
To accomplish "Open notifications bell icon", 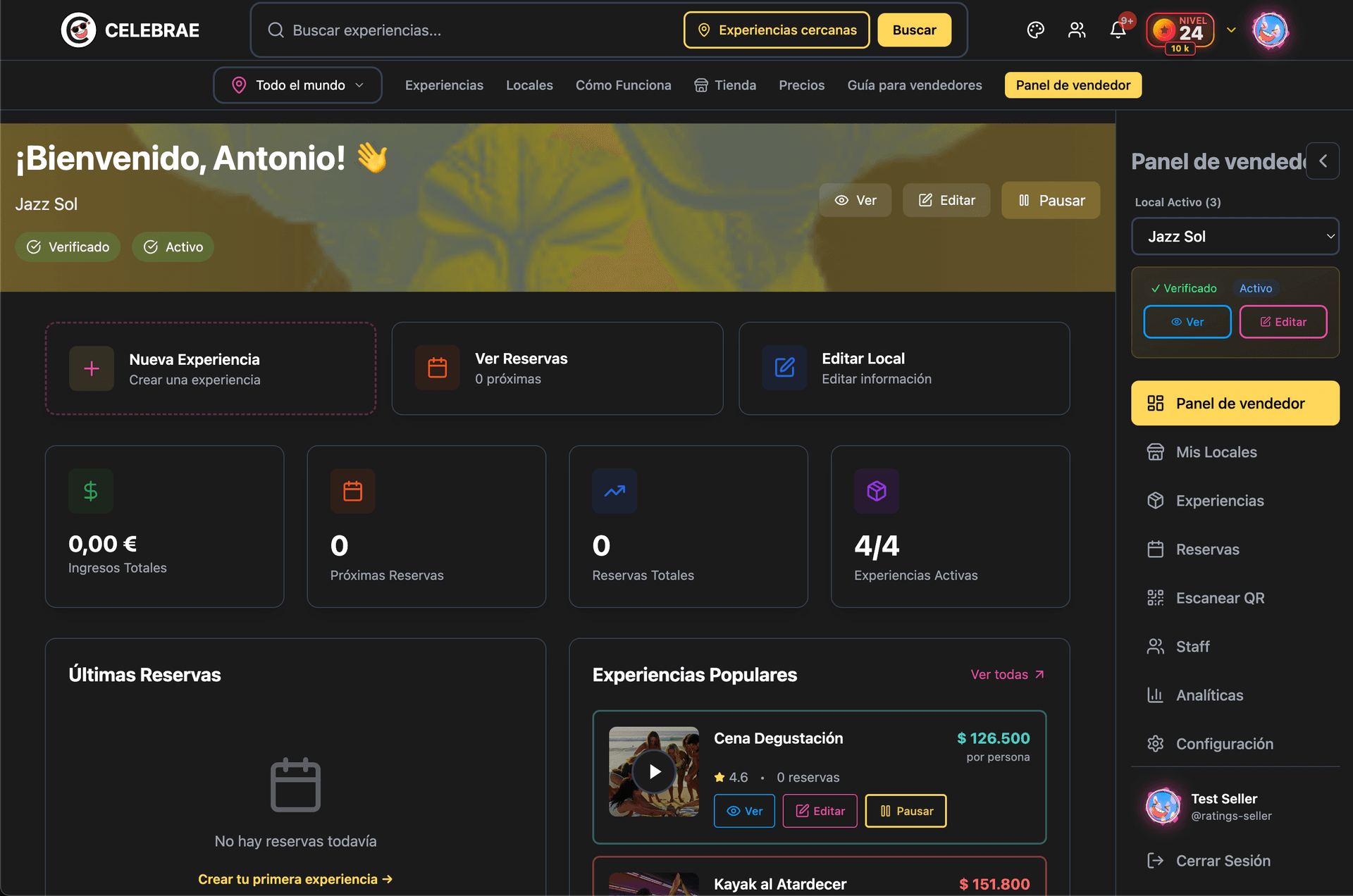I will [1118, 30].
